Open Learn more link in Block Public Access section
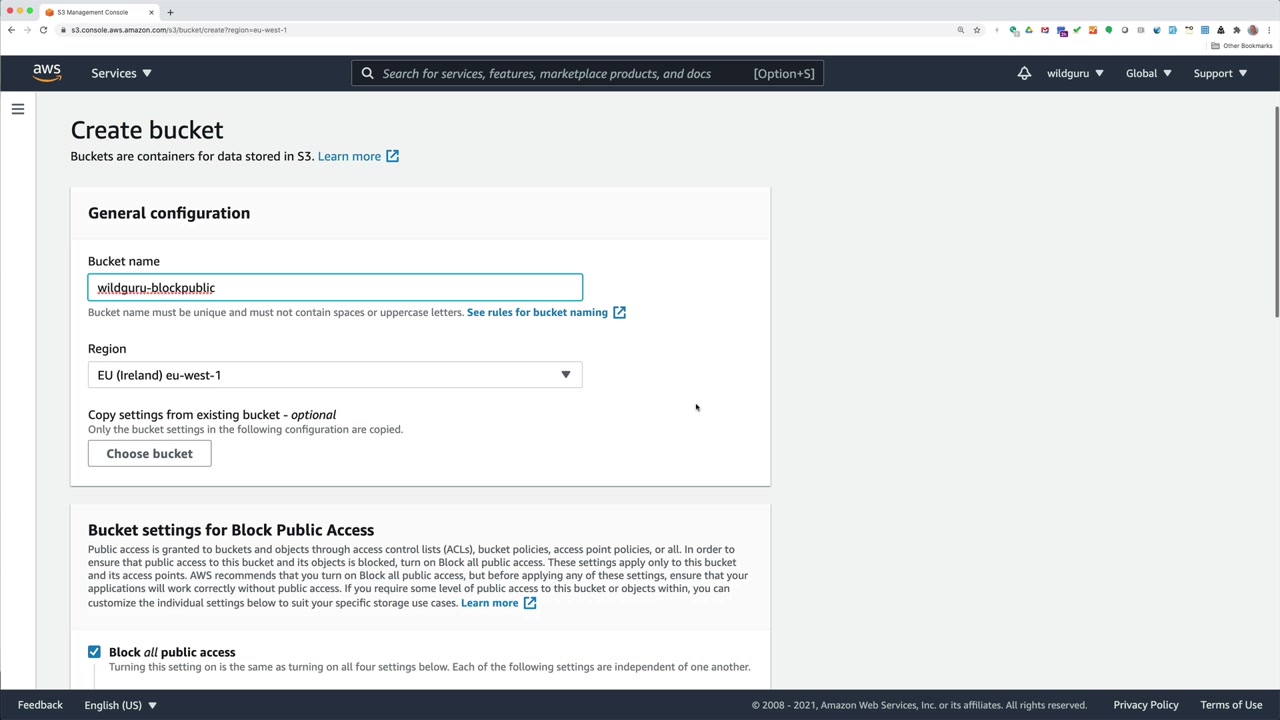The image size is (1280, 720). coord(489,603)
